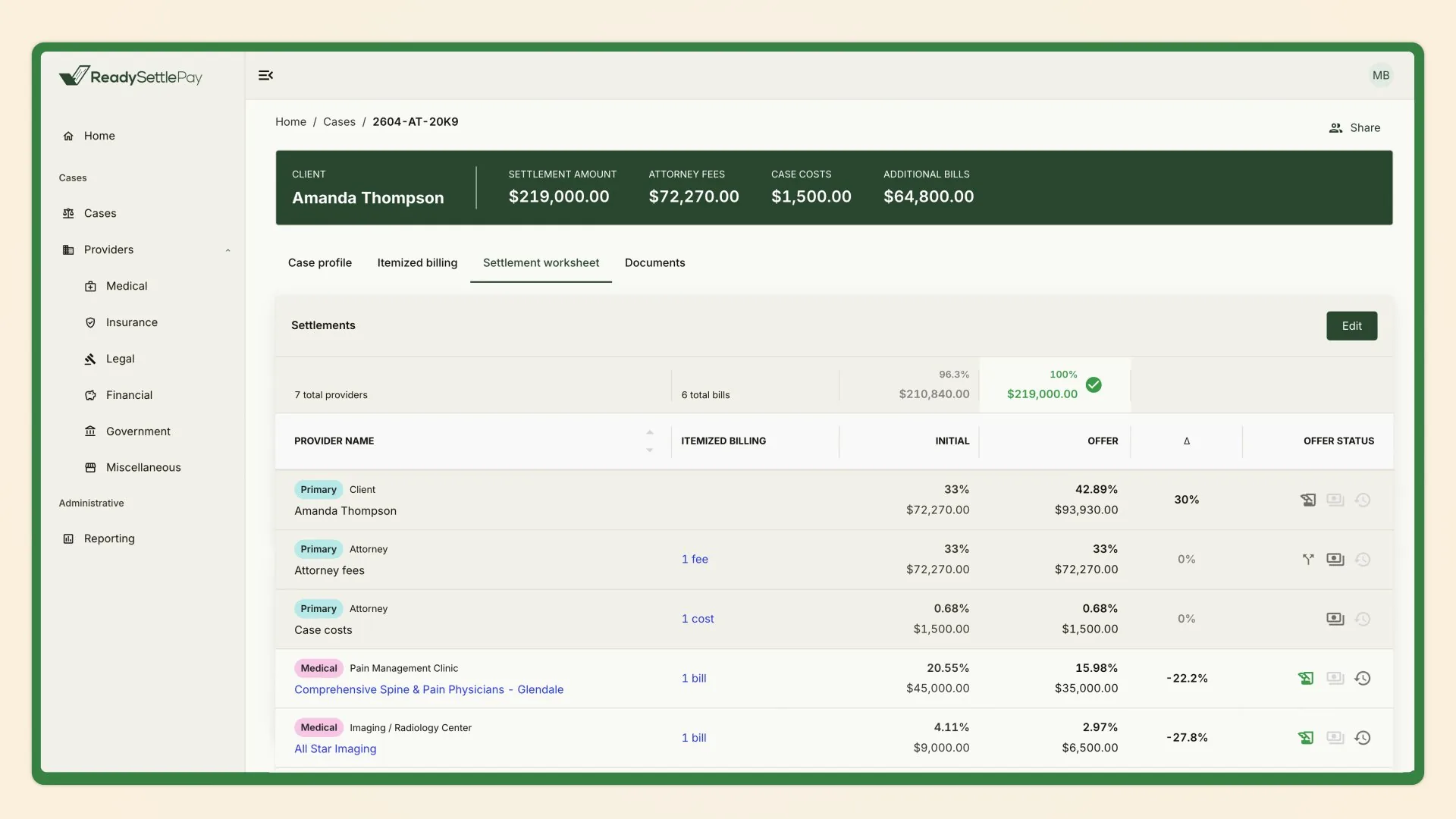Click the Insurance shield icon in sidebar
Image resolution: width=1456 pixels, height=819 pixels.
pos(90,322)
